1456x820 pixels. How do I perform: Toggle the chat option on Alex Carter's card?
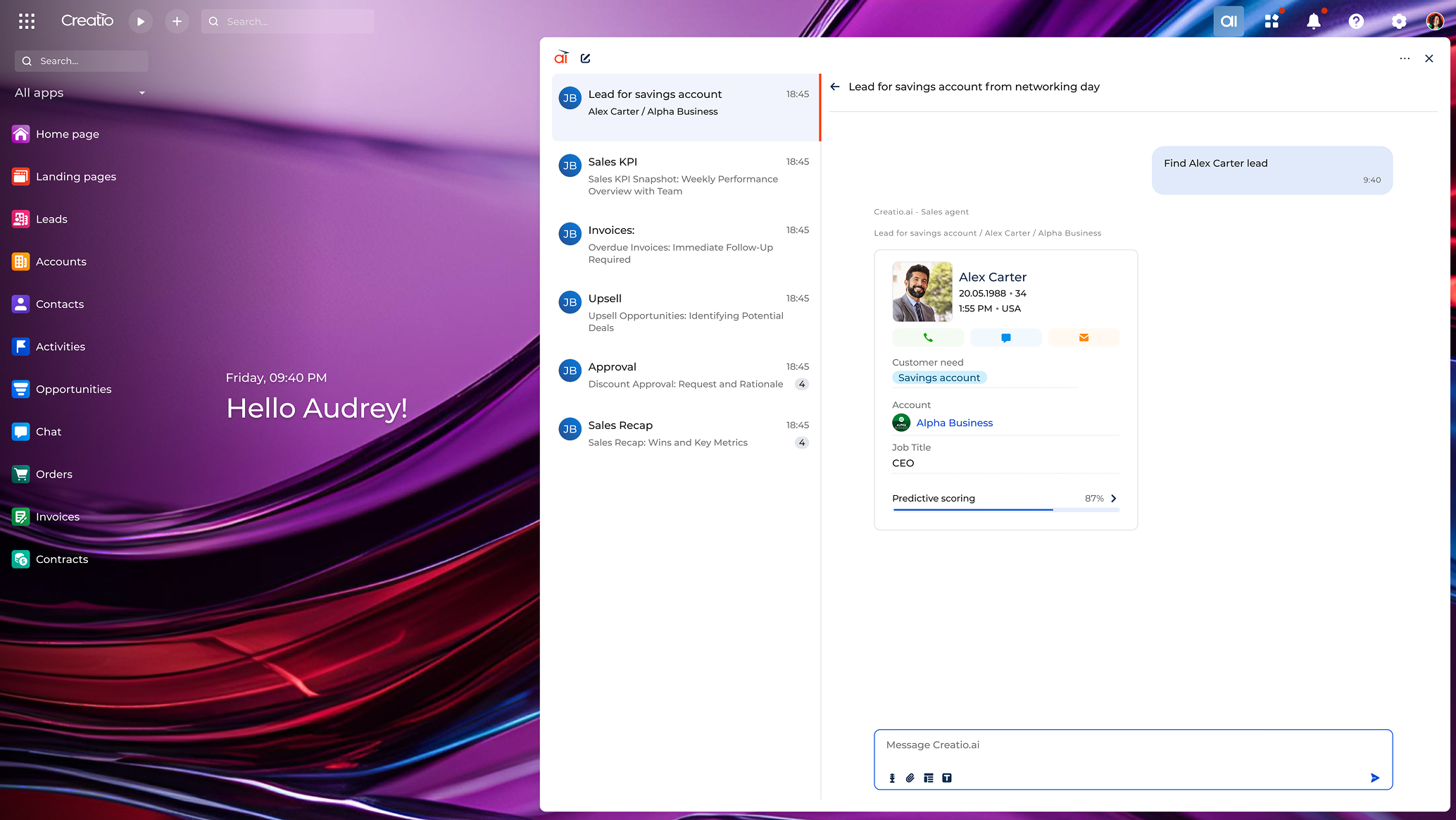(x=1006, y=337)
